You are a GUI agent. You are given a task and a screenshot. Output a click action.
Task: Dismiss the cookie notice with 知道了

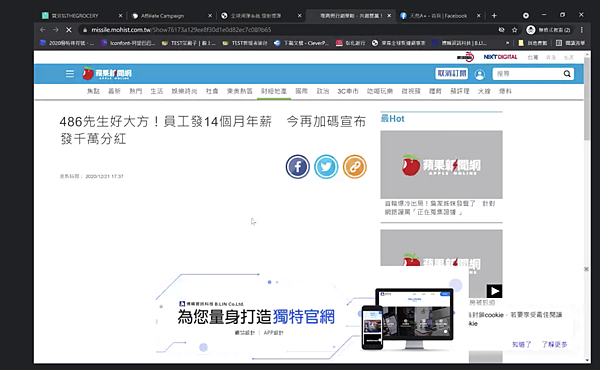coord(522,344)
